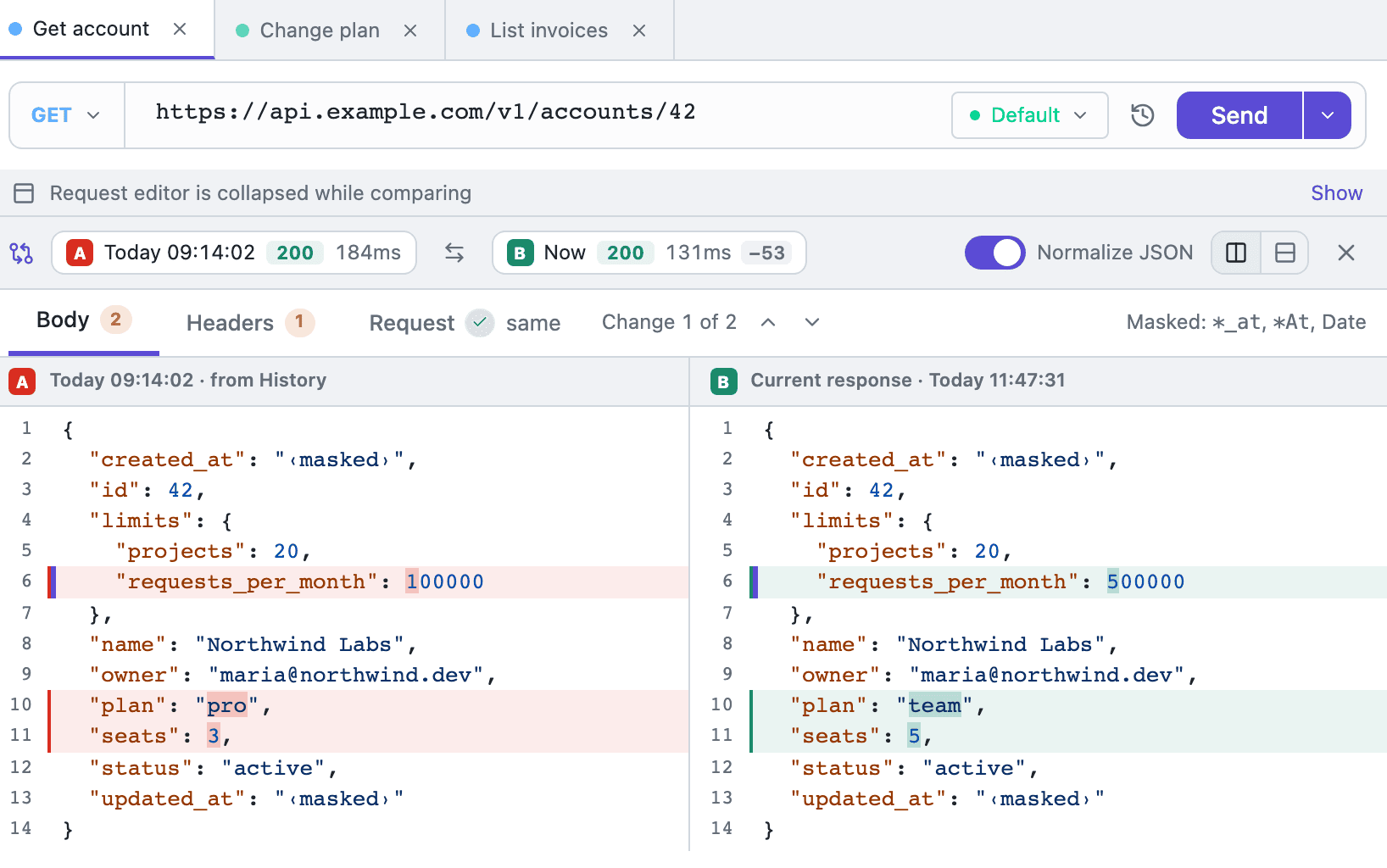
Task: Select response B Now chip
Action: (x=649, y=253)
